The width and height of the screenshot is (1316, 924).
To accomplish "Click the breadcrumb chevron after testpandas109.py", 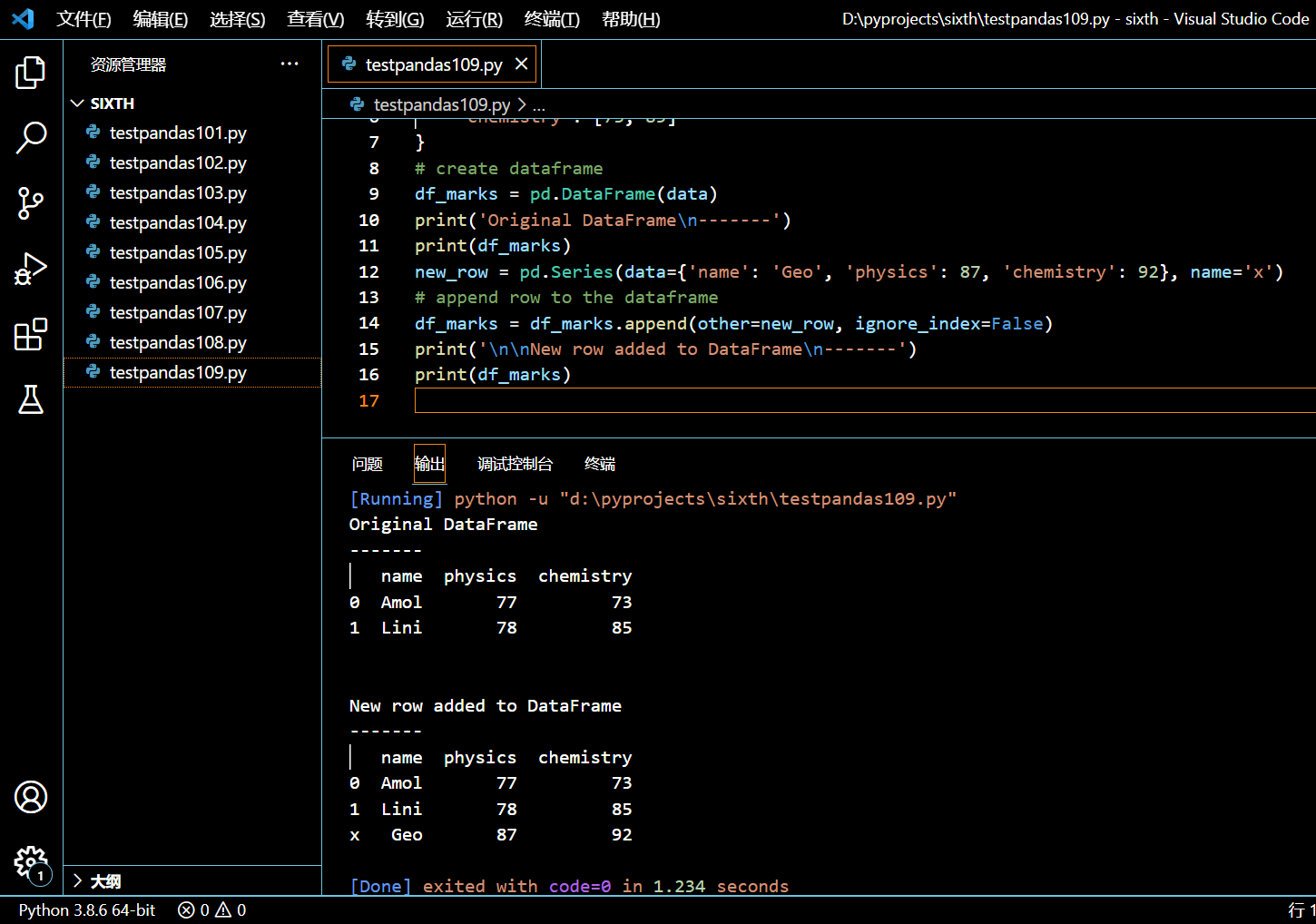I will point(522,104).
